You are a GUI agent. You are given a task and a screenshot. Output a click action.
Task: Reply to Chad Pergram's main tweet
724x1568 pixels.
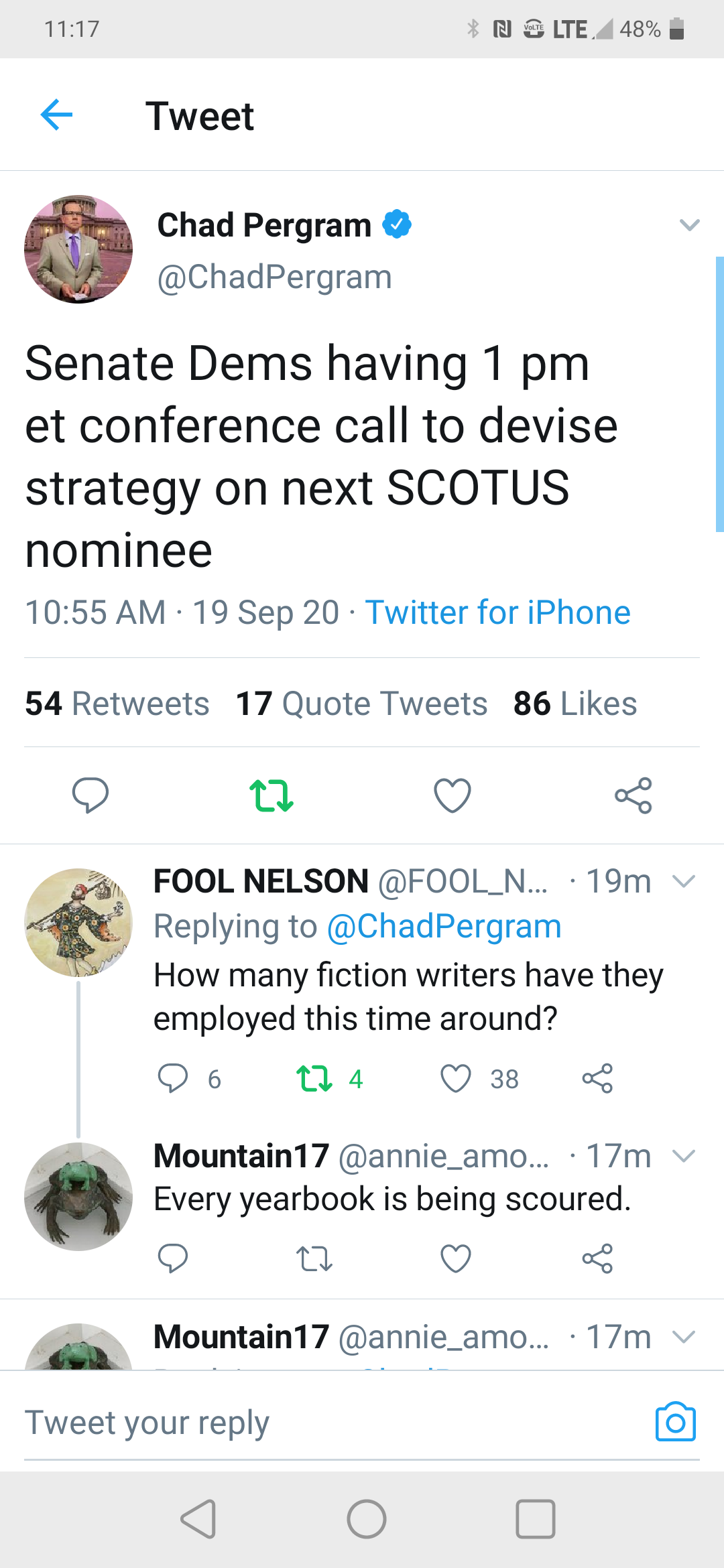[90, 795]
